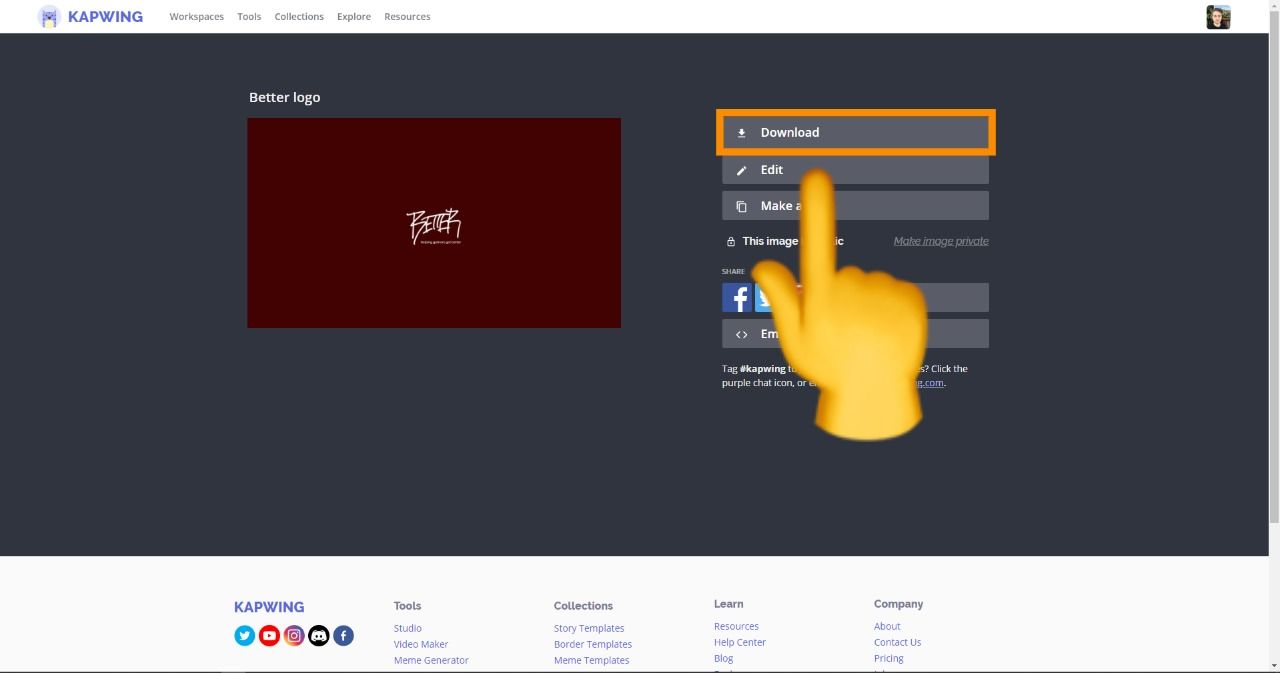Open Instagram icon in footer

coord(294,636)
